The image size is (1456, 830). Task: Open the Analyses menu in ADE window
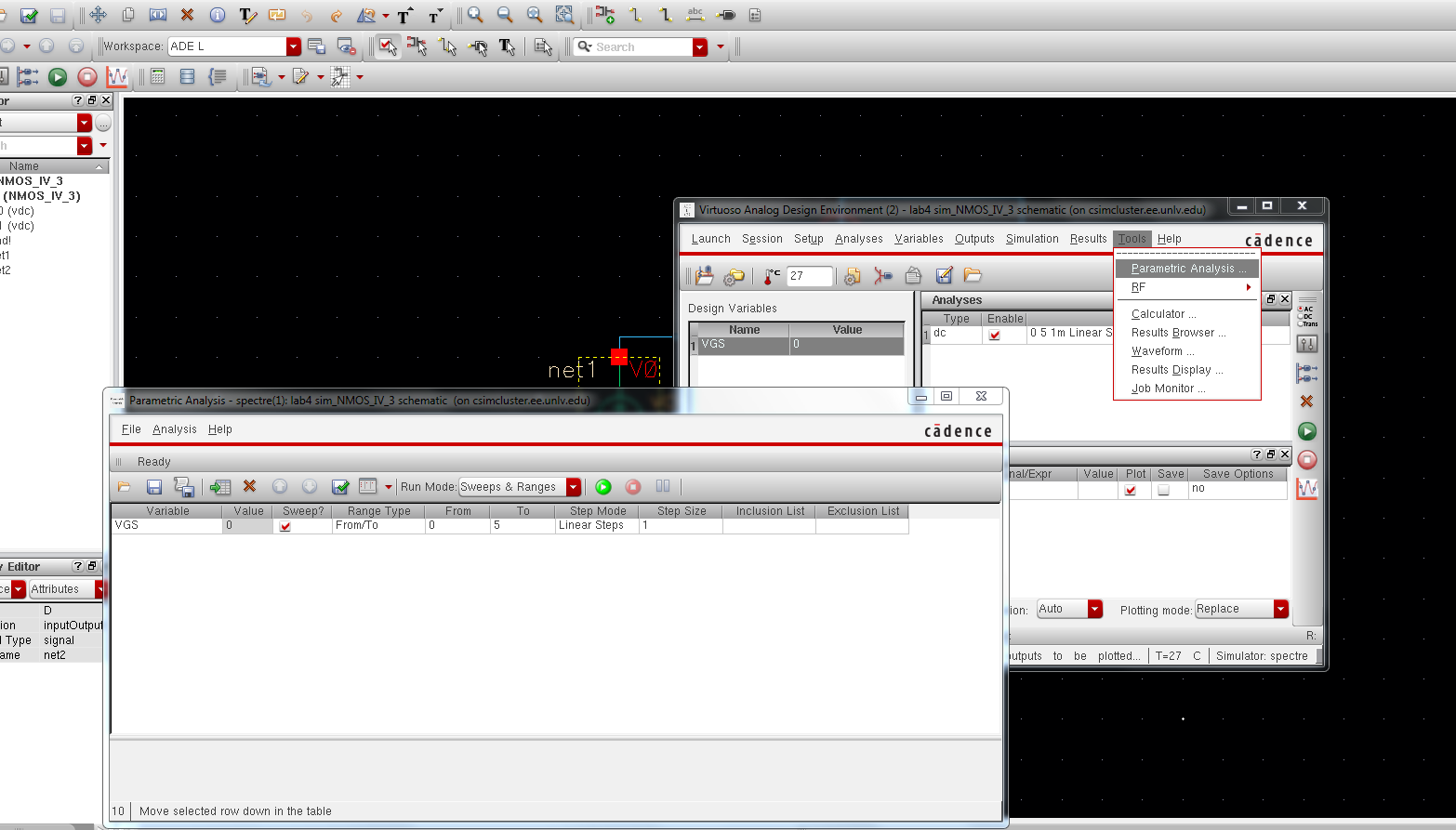click(858, 239)
